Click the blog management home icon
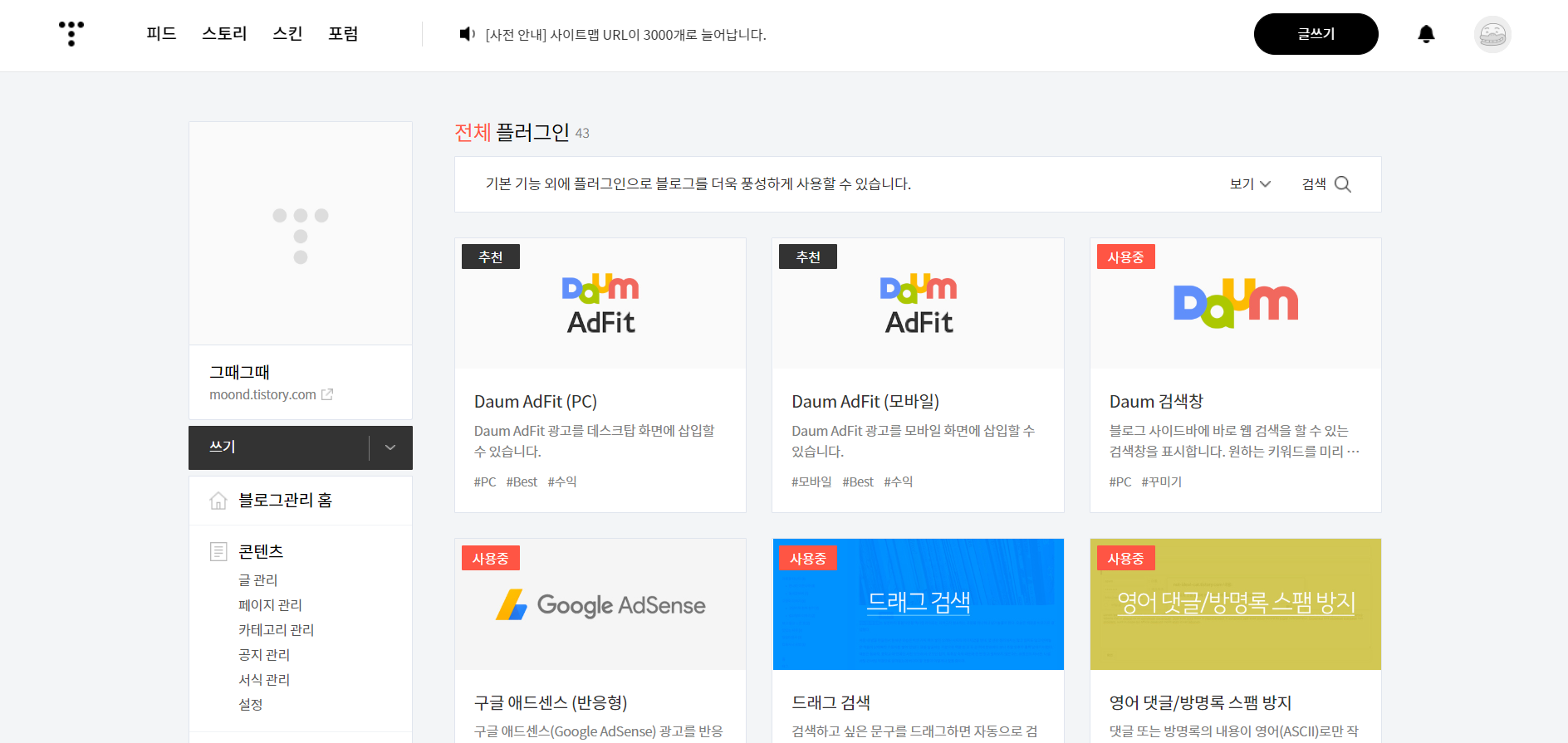1568x743 pixels. 218,501
